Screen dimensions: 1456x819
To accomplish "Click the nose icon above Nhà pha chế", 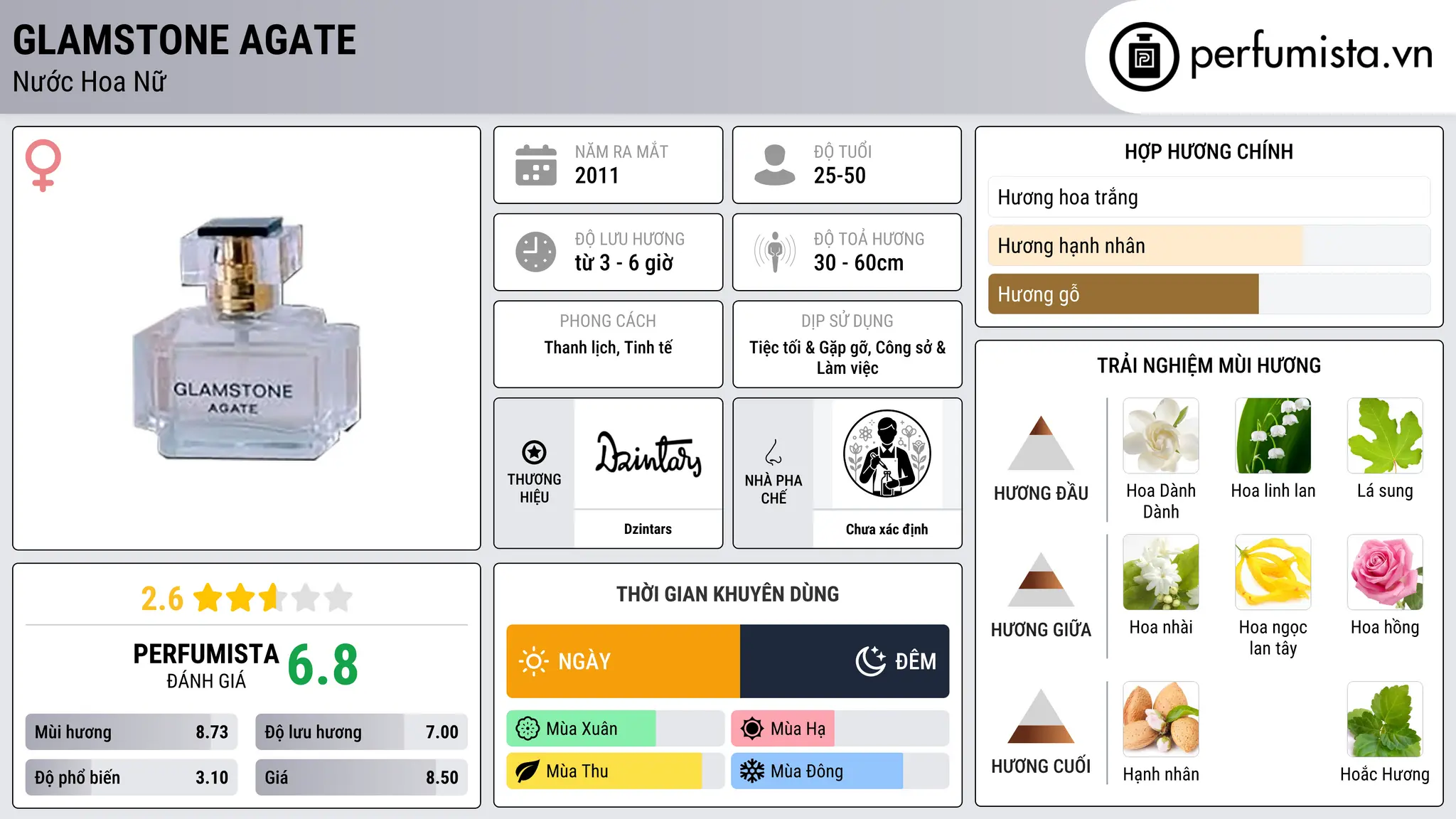I will tap(773, 452).
